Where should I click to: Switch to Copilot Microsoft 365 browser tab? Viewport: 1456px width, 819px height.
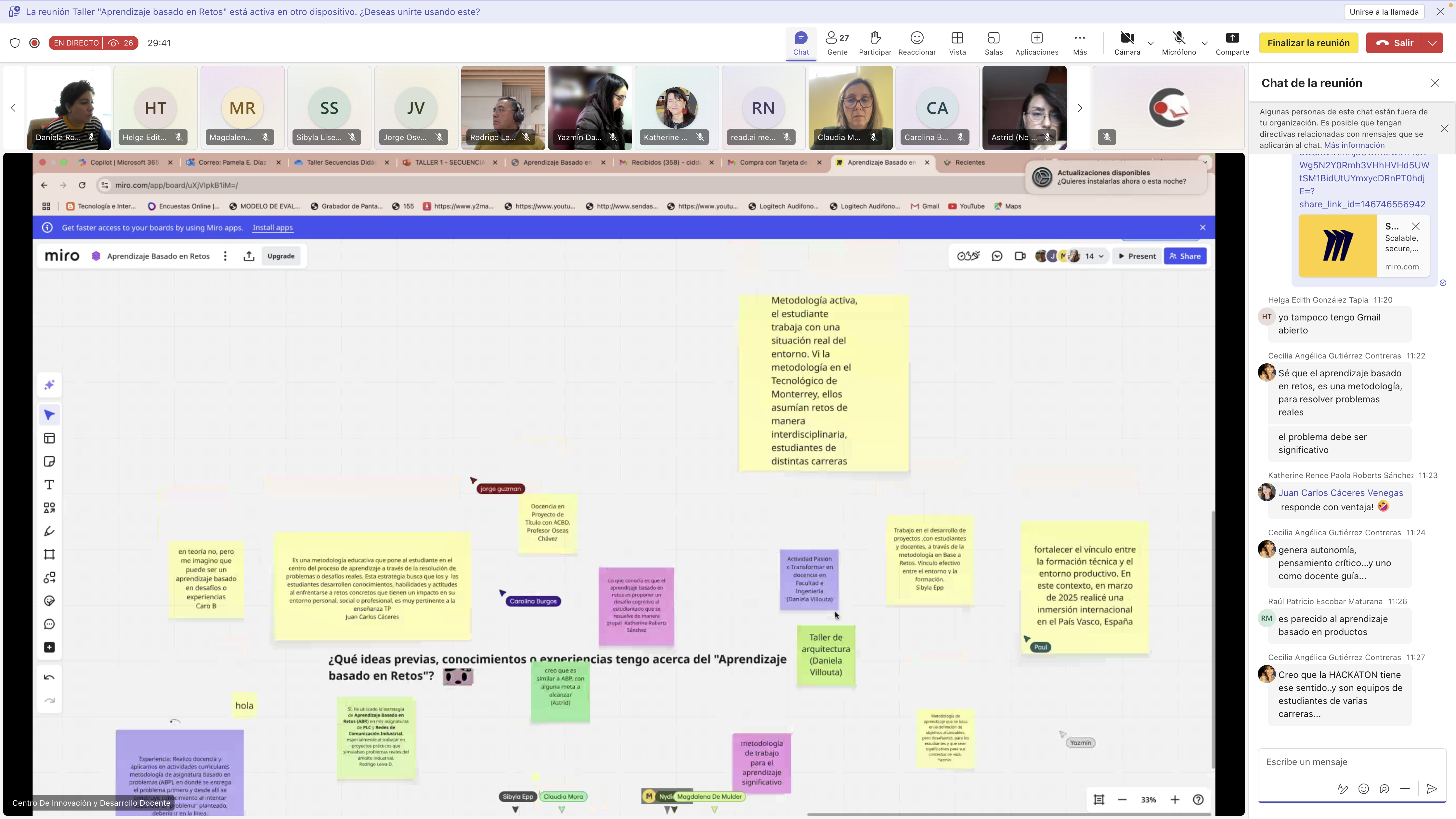click(x=124, y=163)
